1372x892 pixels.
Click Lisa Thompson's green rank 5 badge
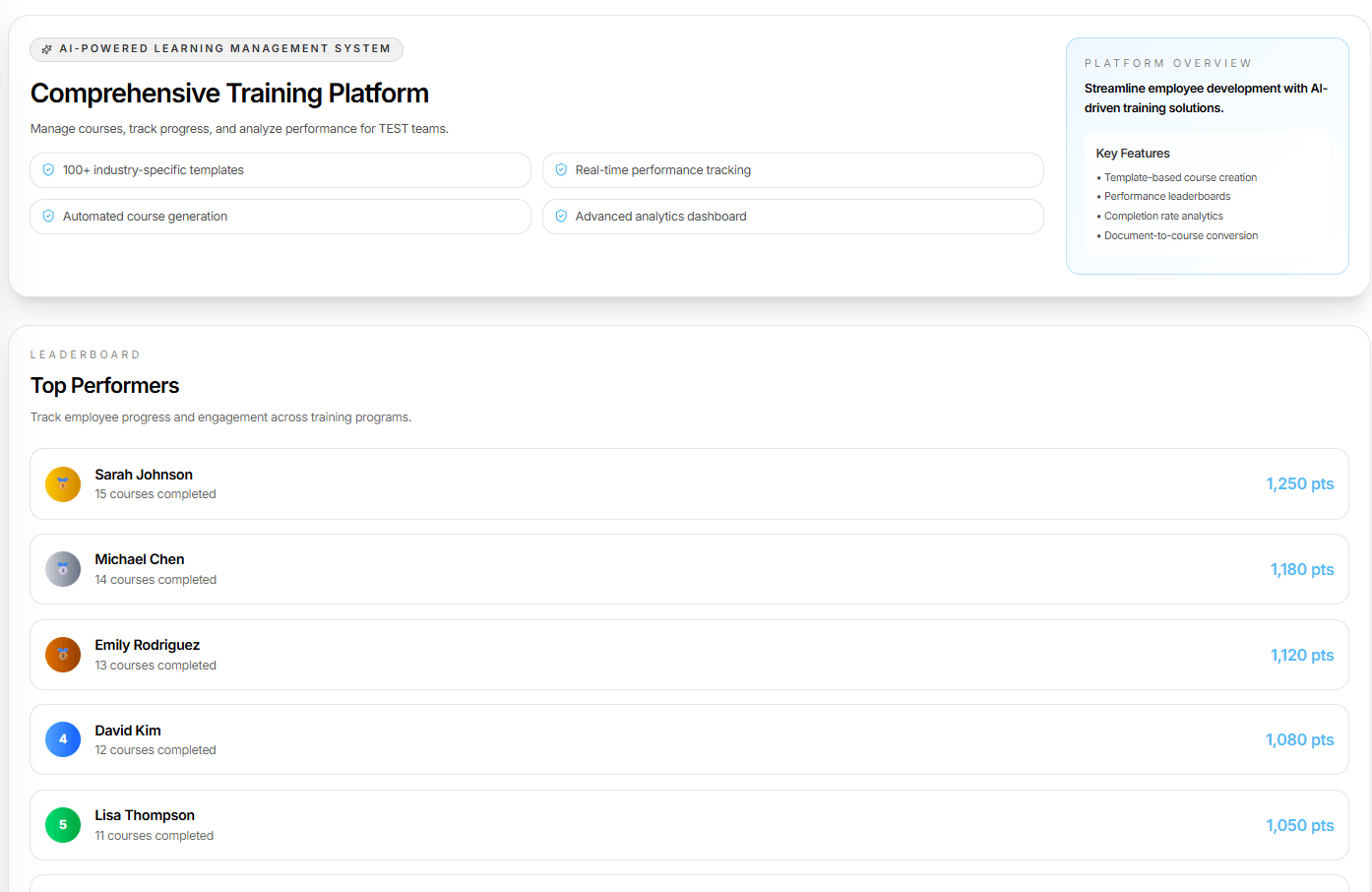tap(63, 825)
